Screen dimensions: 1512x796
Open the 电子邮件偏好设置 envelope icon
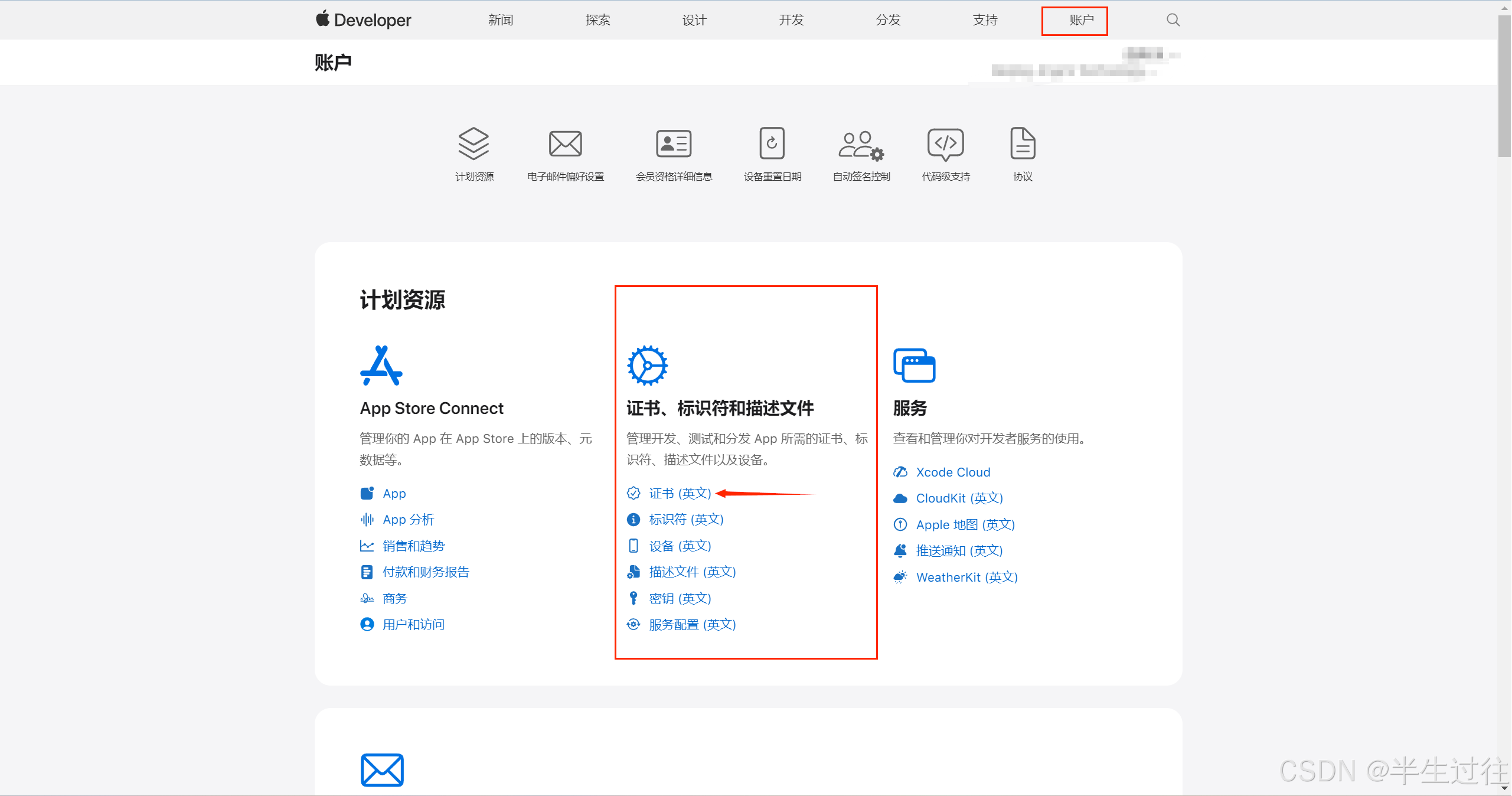coord(566,143)
